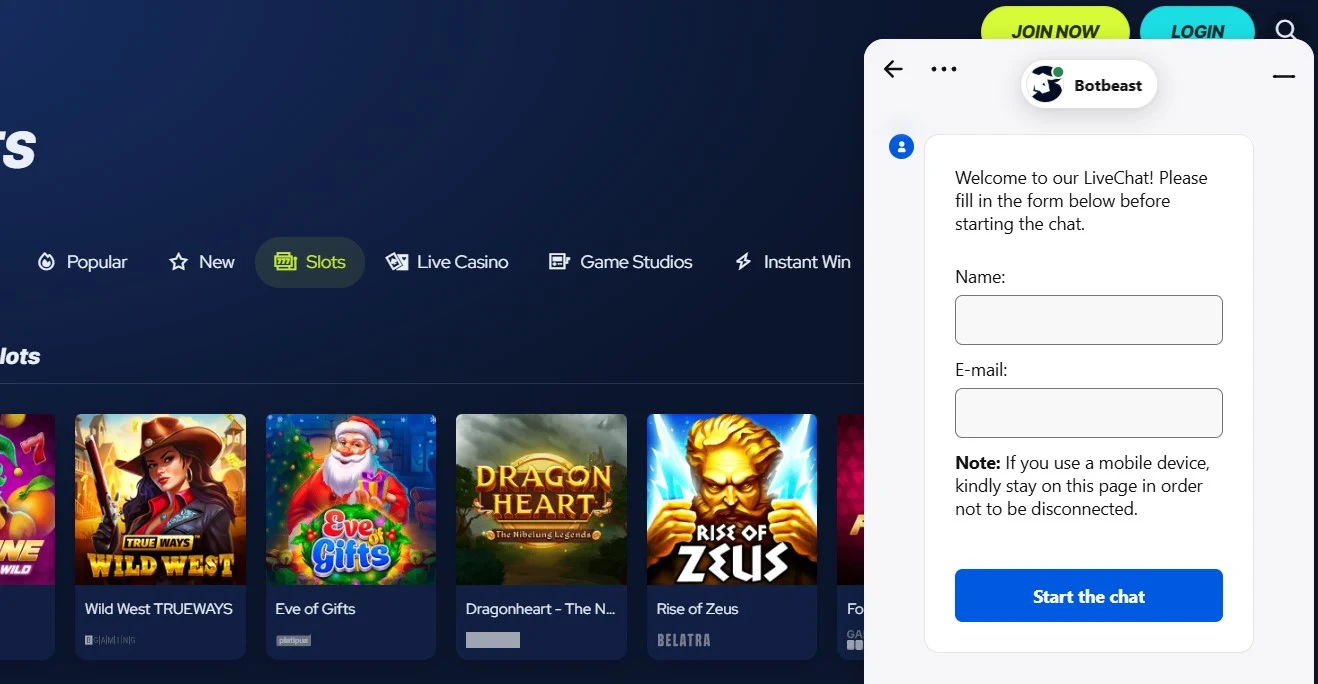Open Dragon Heart game thumbnail

541,500
